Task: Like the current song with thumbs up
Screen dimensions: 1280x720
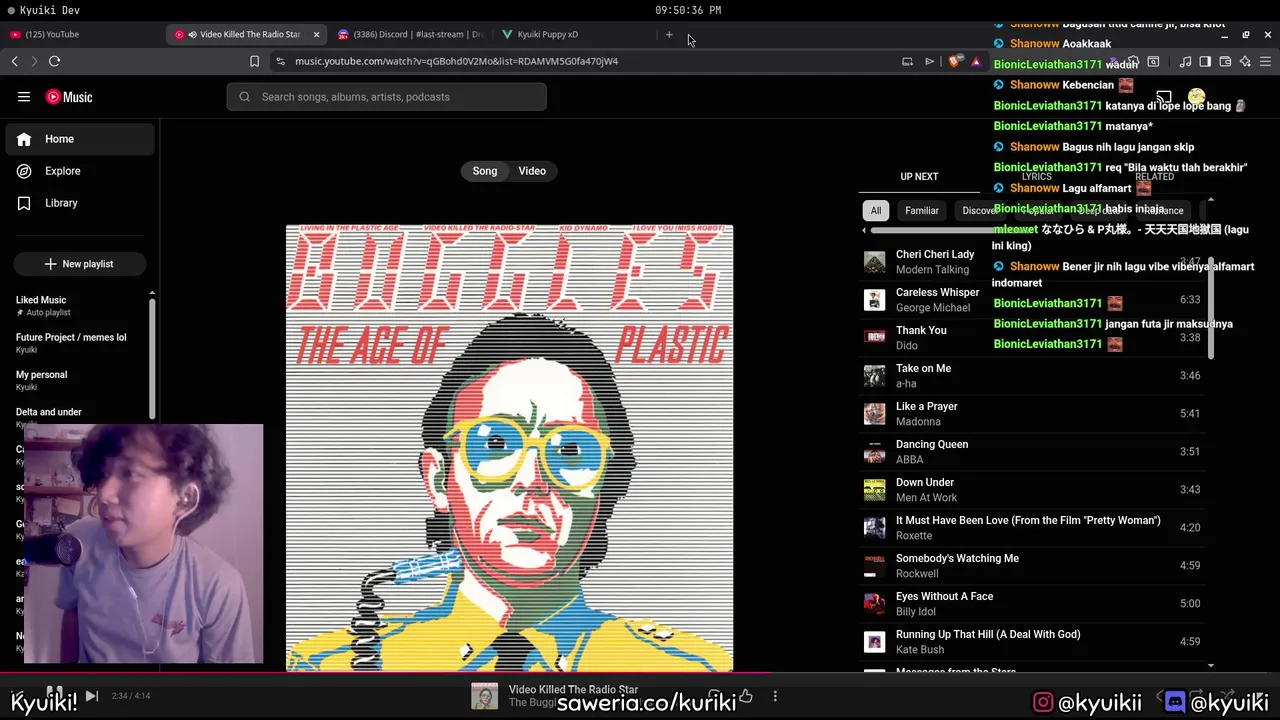Action: (x=746, y=696)
